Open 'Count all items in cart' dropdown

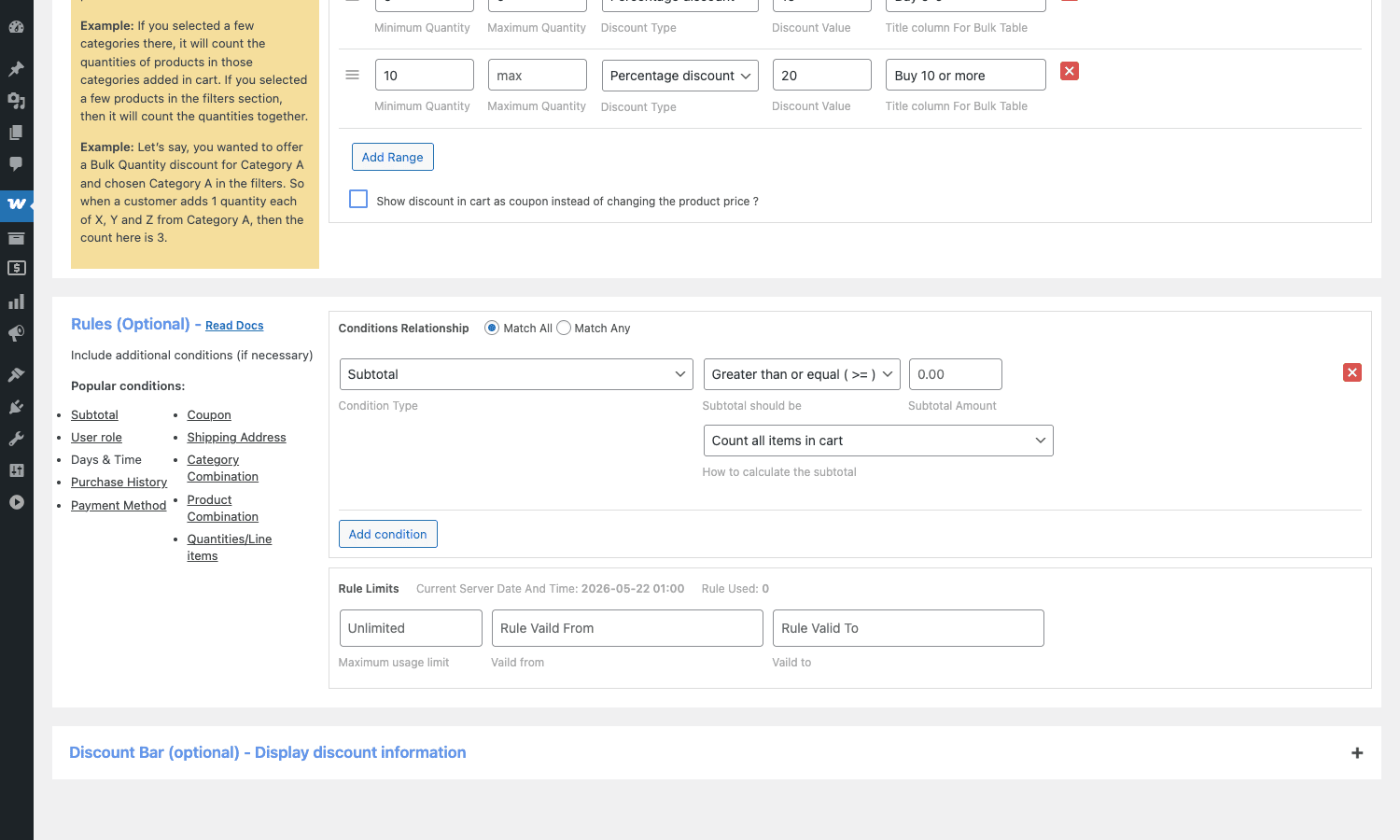(x=878, y=441)
